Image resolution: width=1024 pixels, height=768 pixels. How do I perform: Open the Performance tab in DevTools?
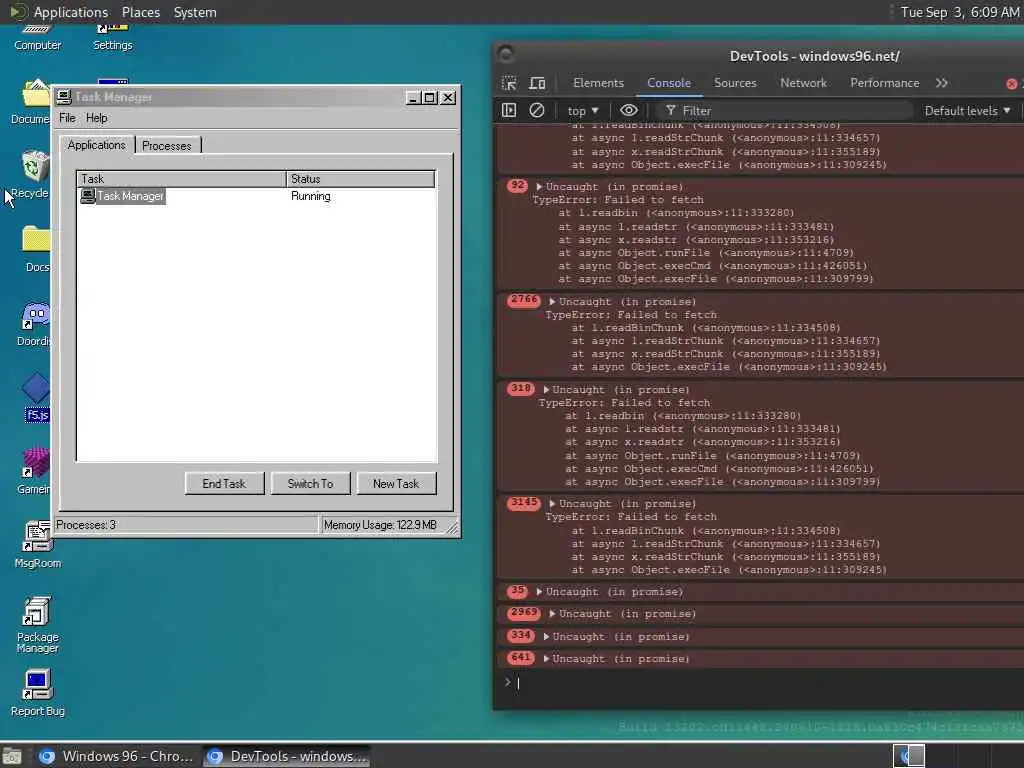click(x=884, y=83)
